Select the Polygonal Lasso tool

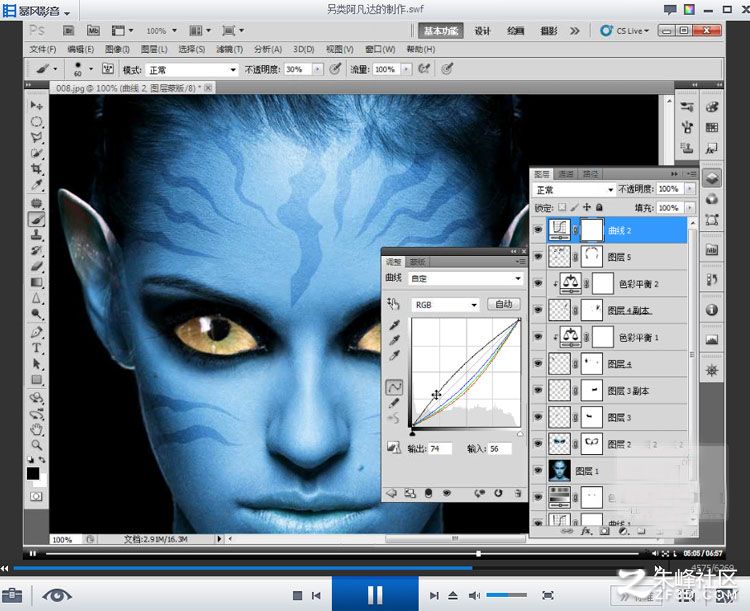[x=36, y=137]
